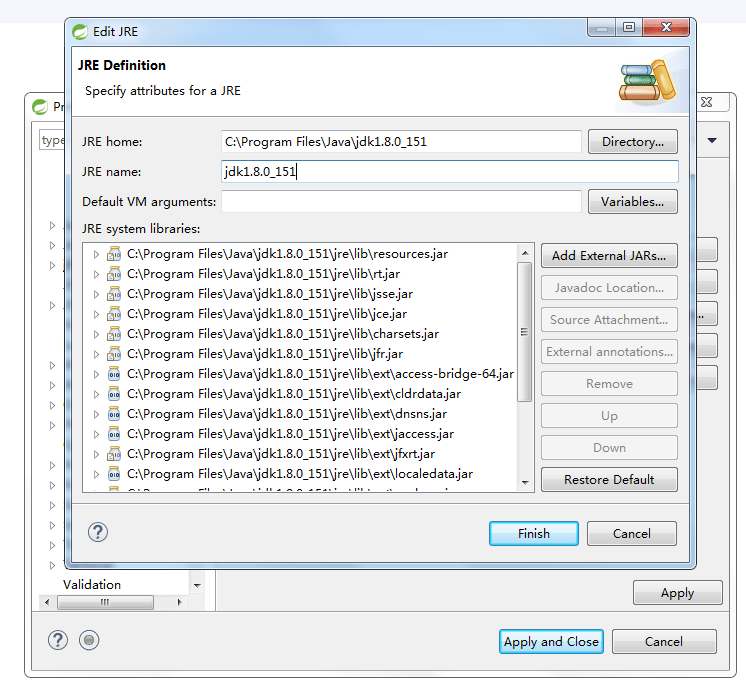The height and width of the screenshot is (693, 746).
Task: Click the jar icon for jaccess.jar
Action: (114, 434)
